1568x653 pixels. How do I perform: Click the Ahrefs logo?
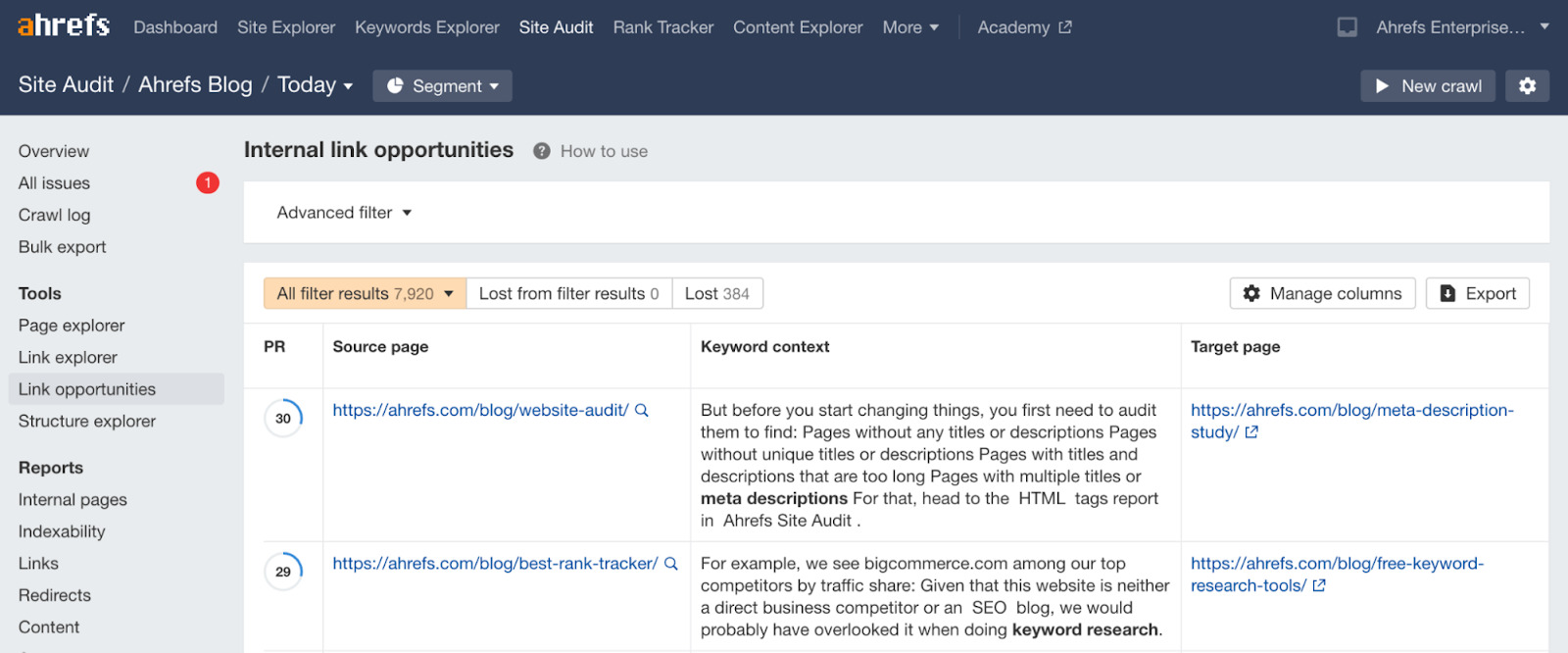(x=64, y=26)
